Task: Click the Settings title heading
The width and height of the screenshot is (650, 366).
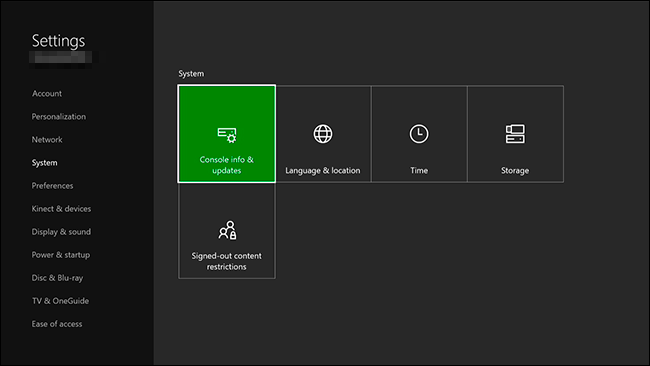Action: point(58,41)
